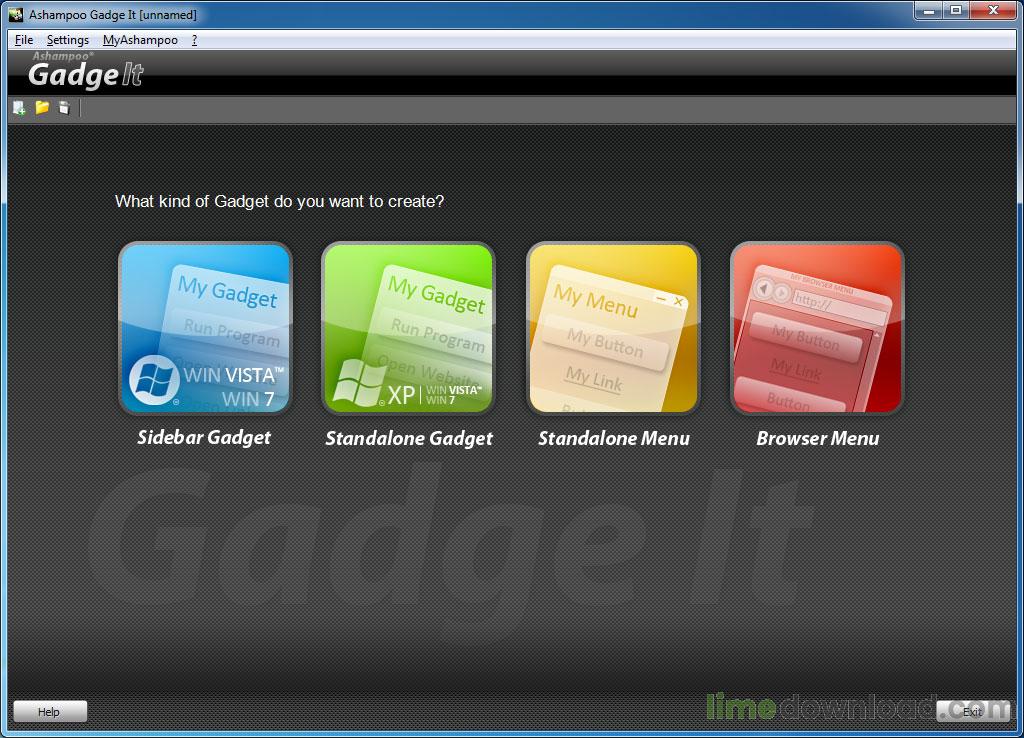Create a new gadget via the toolbar icon
This screenshot has height=738, width=1024.
(17, 107)
